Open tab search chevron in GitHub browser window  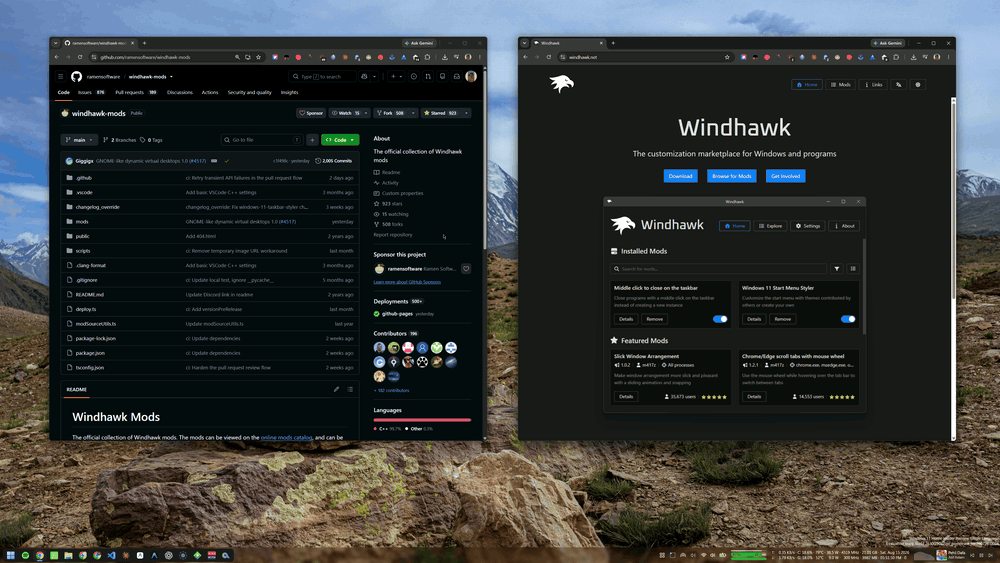[x=55, y=43]
